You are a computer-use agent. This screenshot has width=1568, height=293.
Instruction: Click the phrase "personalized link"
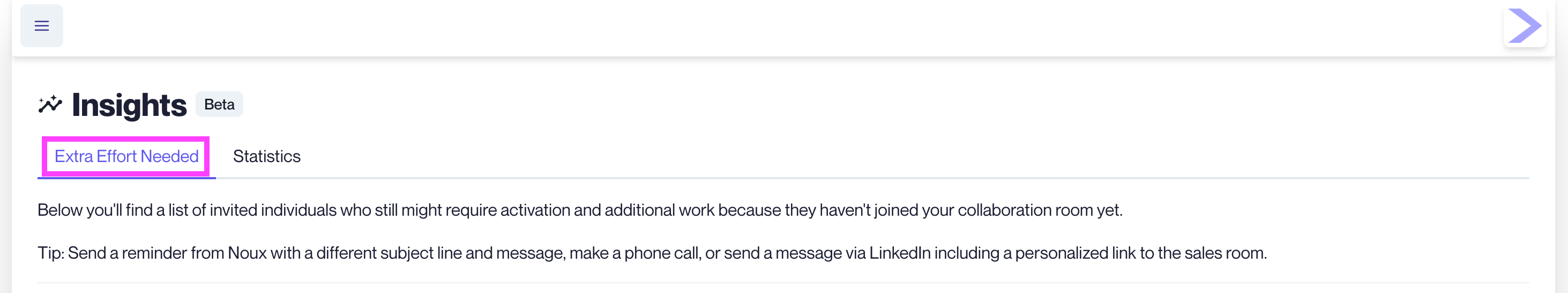tap(1062, 253)
